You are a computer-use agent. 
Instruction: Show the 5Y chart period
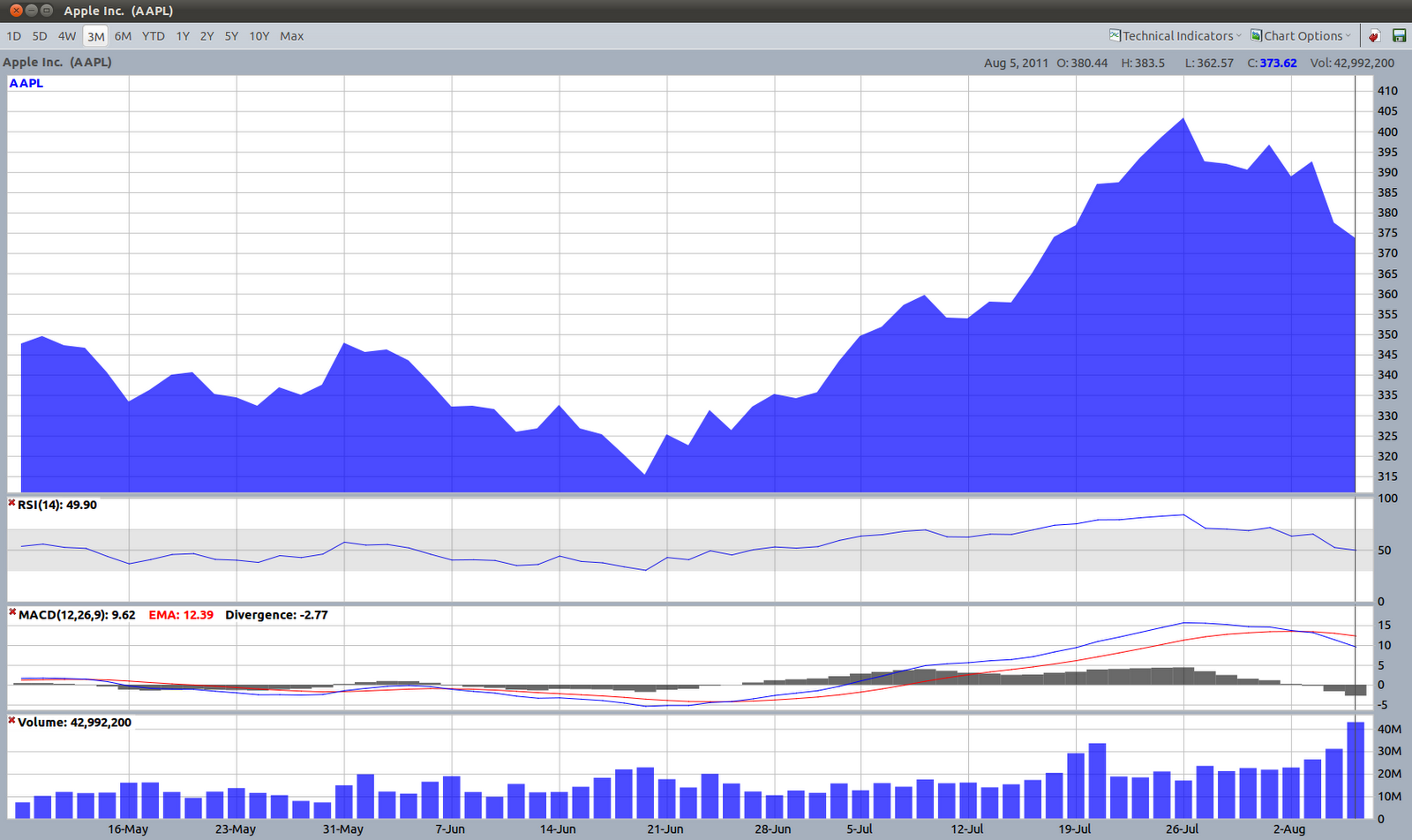click(x=232, y=36)
